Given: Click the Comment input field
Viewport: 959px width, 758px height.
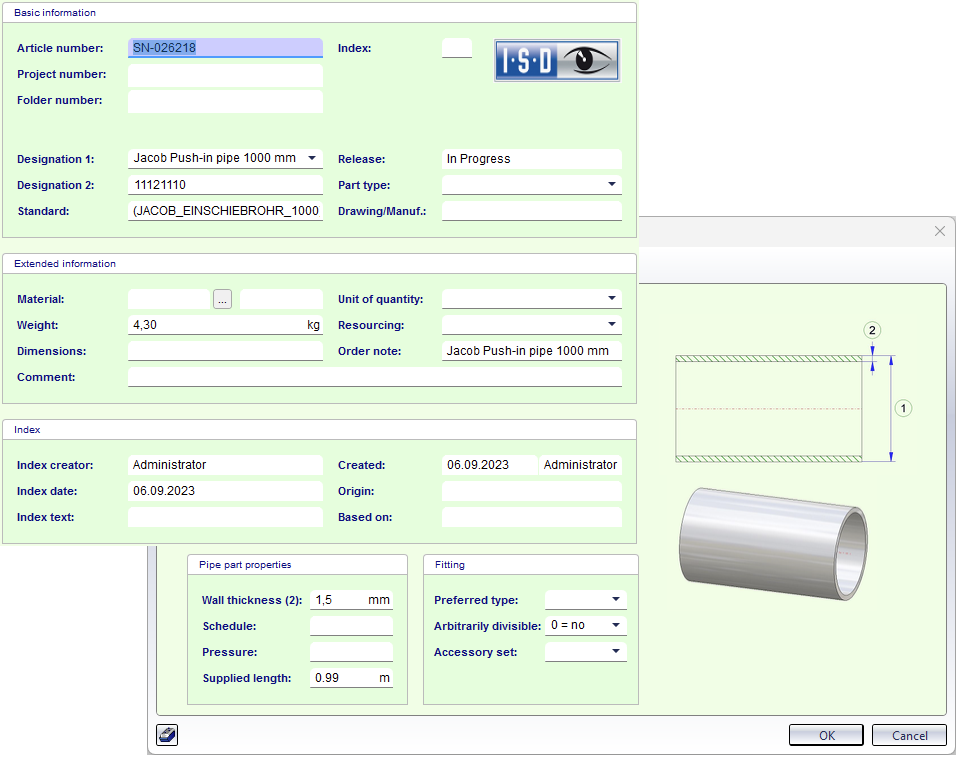Looking at the screenshot, I should [375, 377].
